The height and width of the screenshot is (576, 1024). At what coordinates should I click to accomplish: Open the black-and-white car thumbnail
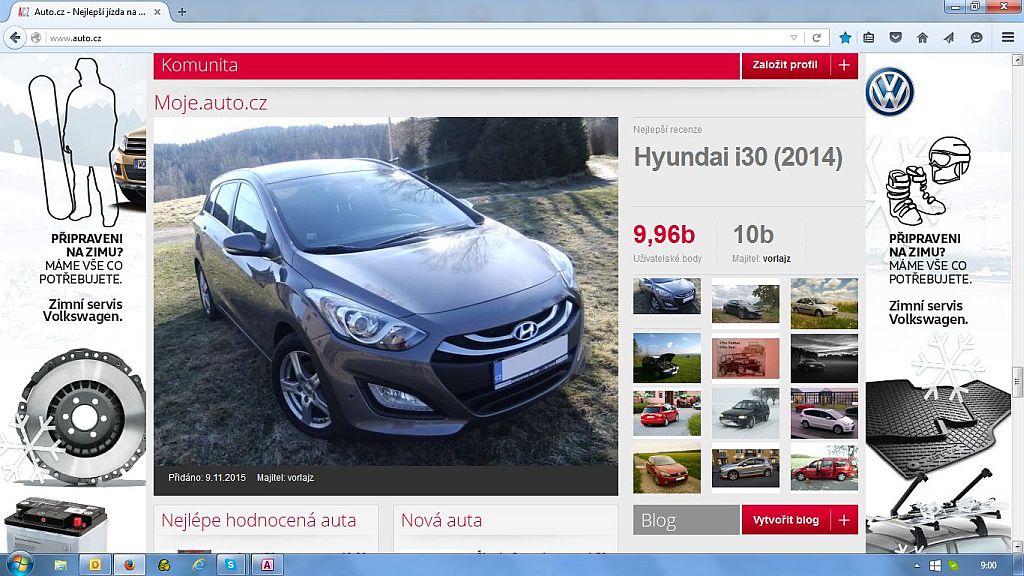coord(824,359)
